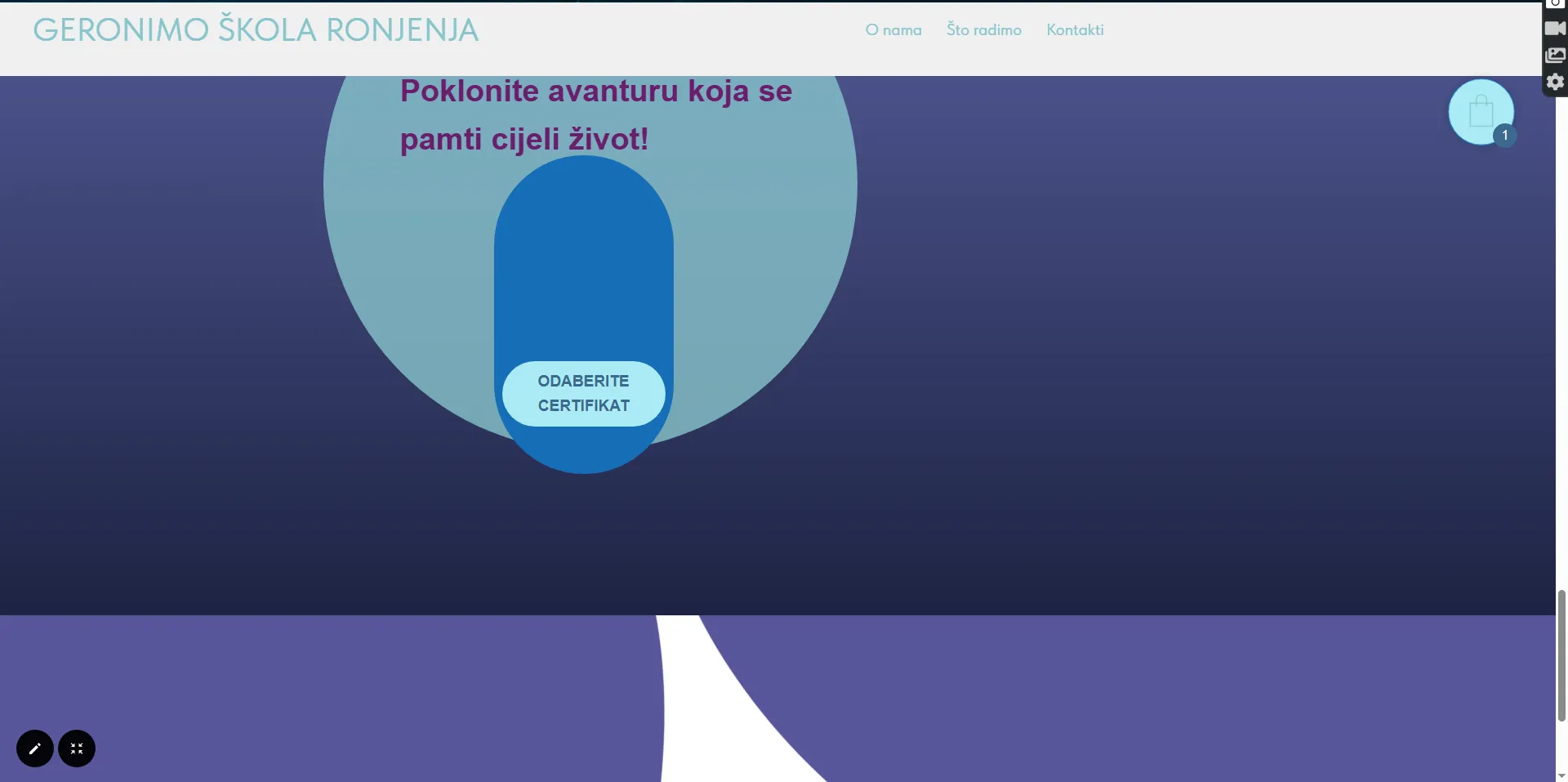Click the screenshot capture icon at top

1554,3
